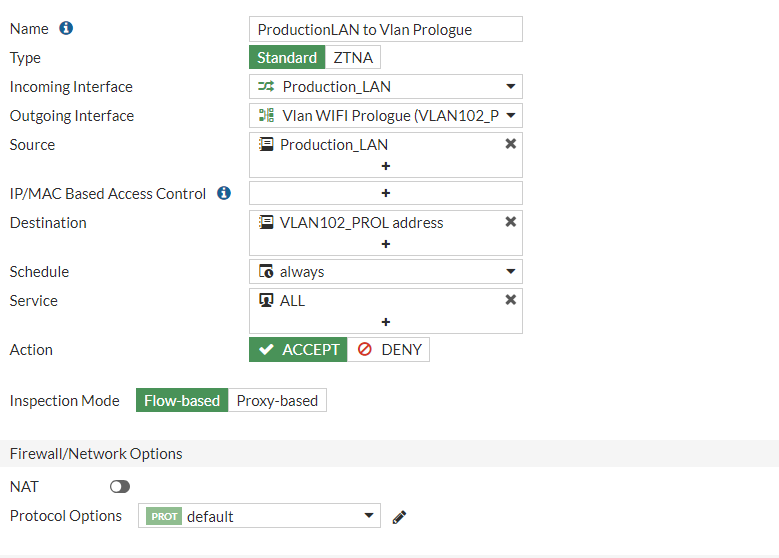779x558 pixels.
Task: Click the Name input field
Action: (x=386, y=30)
